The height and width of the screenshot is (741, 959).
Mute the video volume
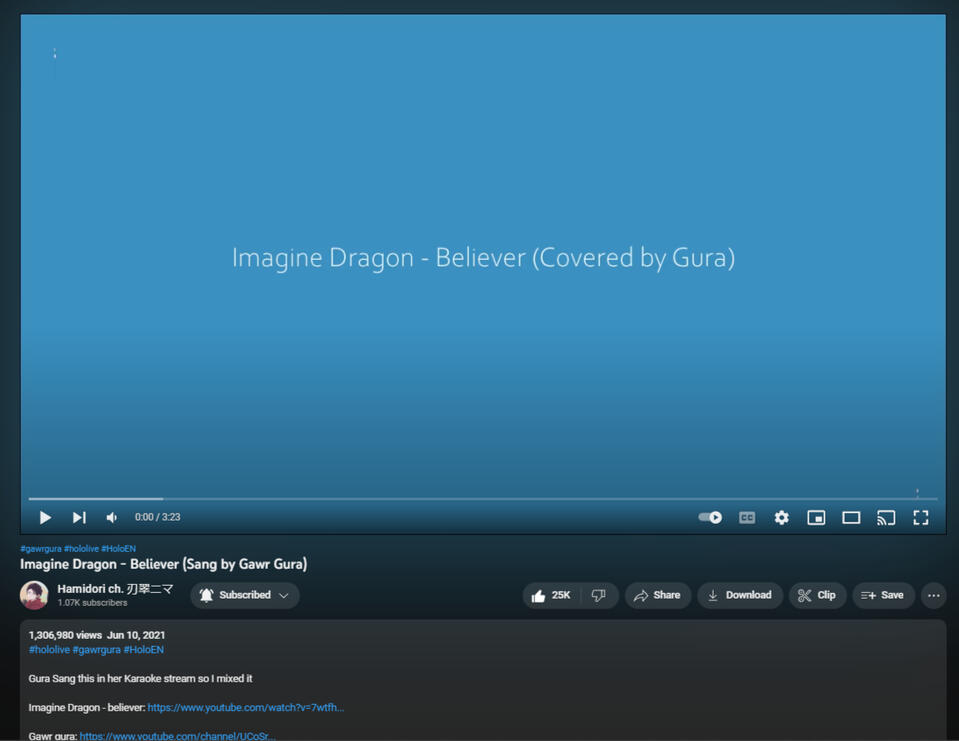coord(112,518)
